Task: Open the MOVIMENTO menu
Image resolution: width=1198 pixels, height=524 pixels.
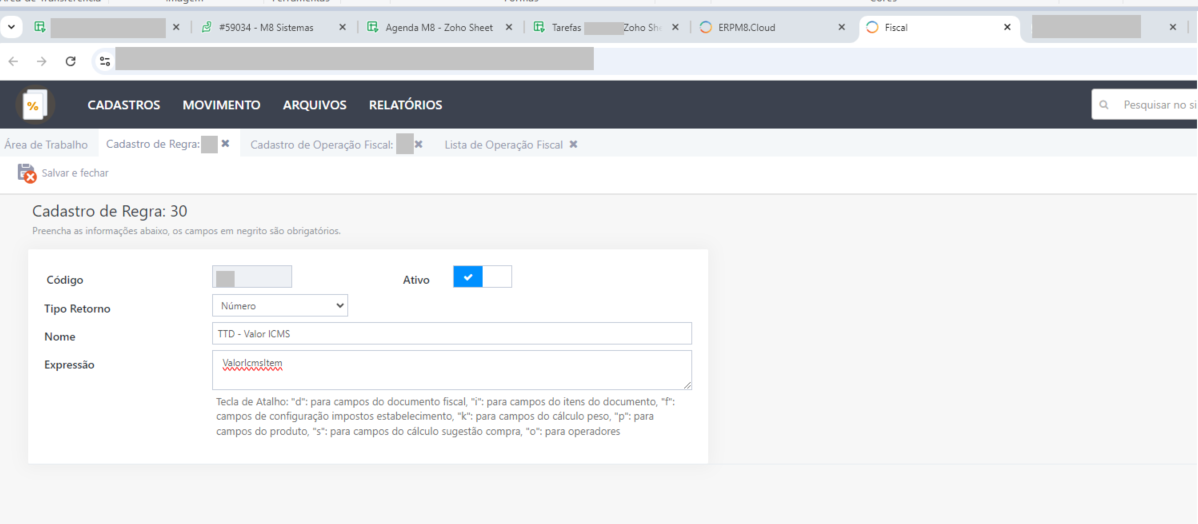Action: coord(222,105)
